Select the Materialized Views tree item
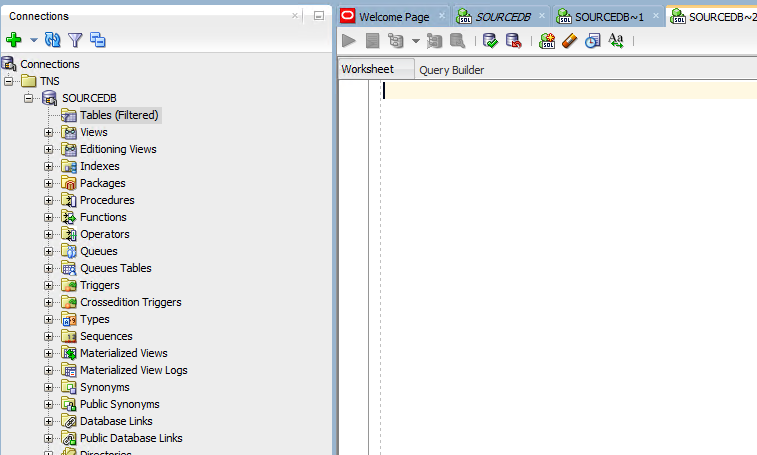 point(123,353)
